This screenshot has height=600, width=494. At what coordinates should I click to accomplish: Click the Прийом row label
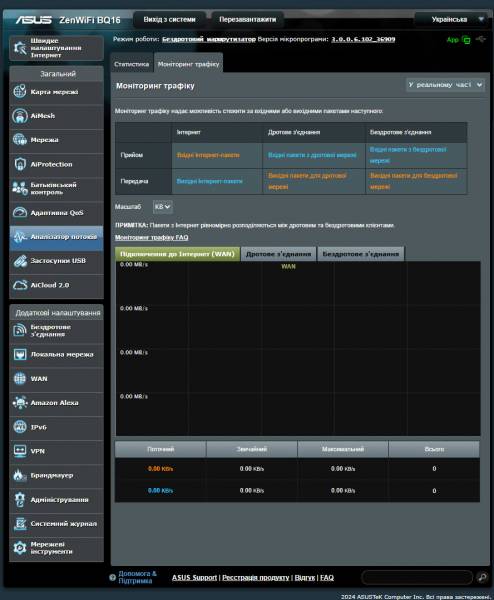(x=132, y=155)
